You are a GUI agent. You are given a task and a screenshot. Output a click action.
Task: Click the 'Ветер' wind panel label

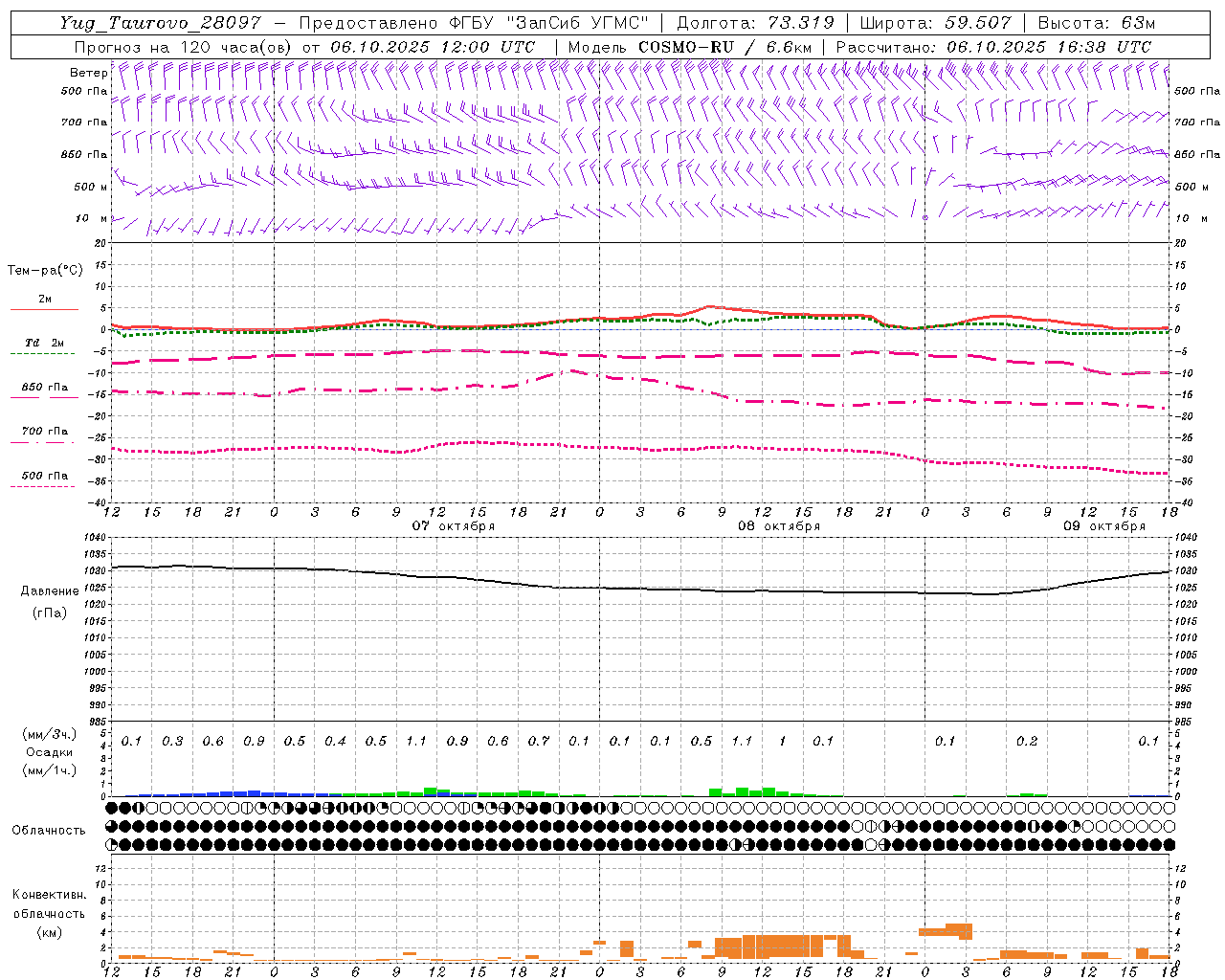coord(88,73)
